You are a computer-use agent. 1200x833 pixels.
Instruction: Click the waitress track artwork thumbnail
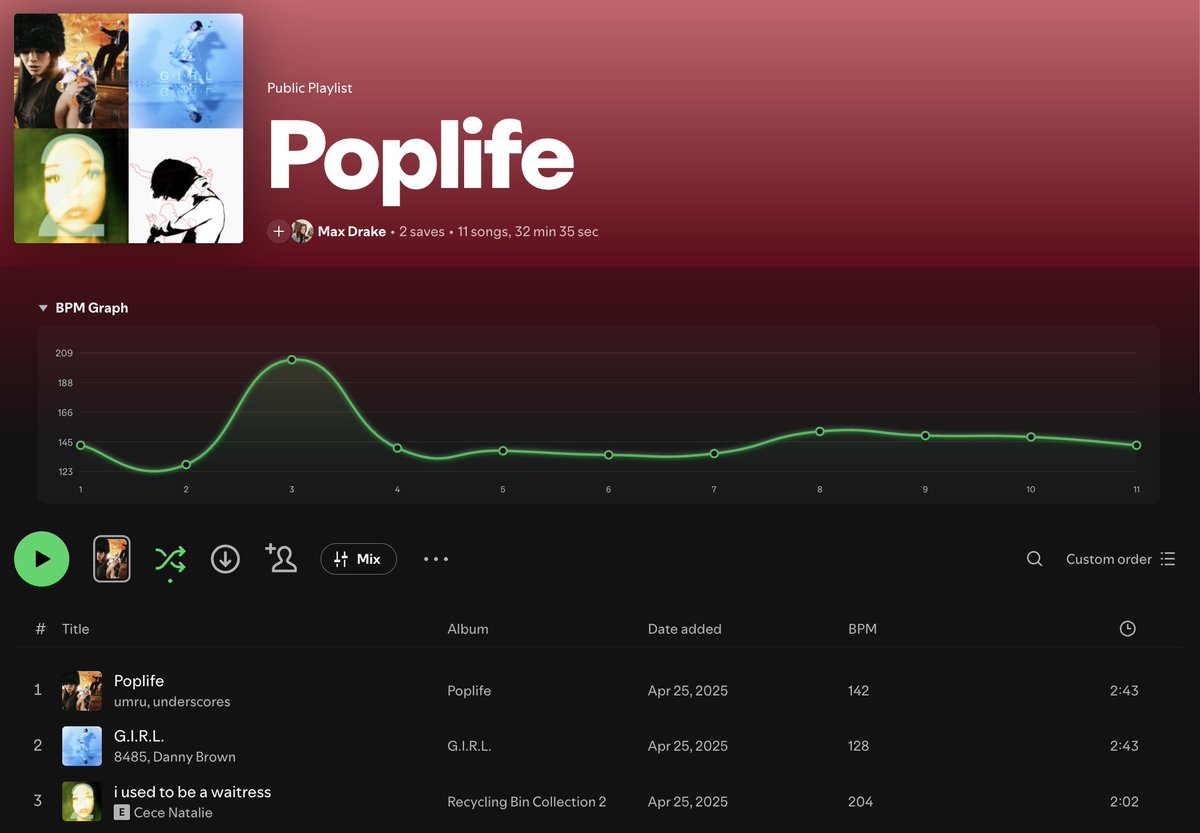pyautogui.click(x=82, y=802)
